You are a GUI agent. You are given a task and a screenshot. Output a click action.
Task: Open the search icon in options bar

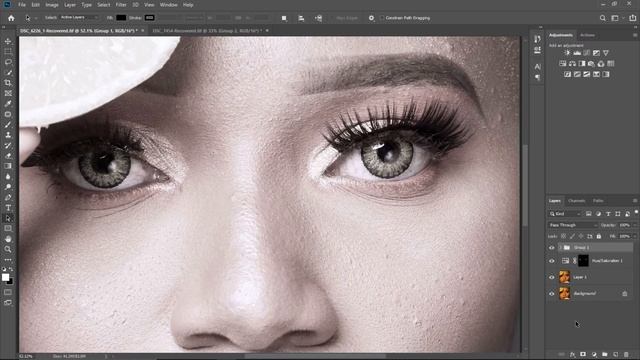[x=602, y=18]
